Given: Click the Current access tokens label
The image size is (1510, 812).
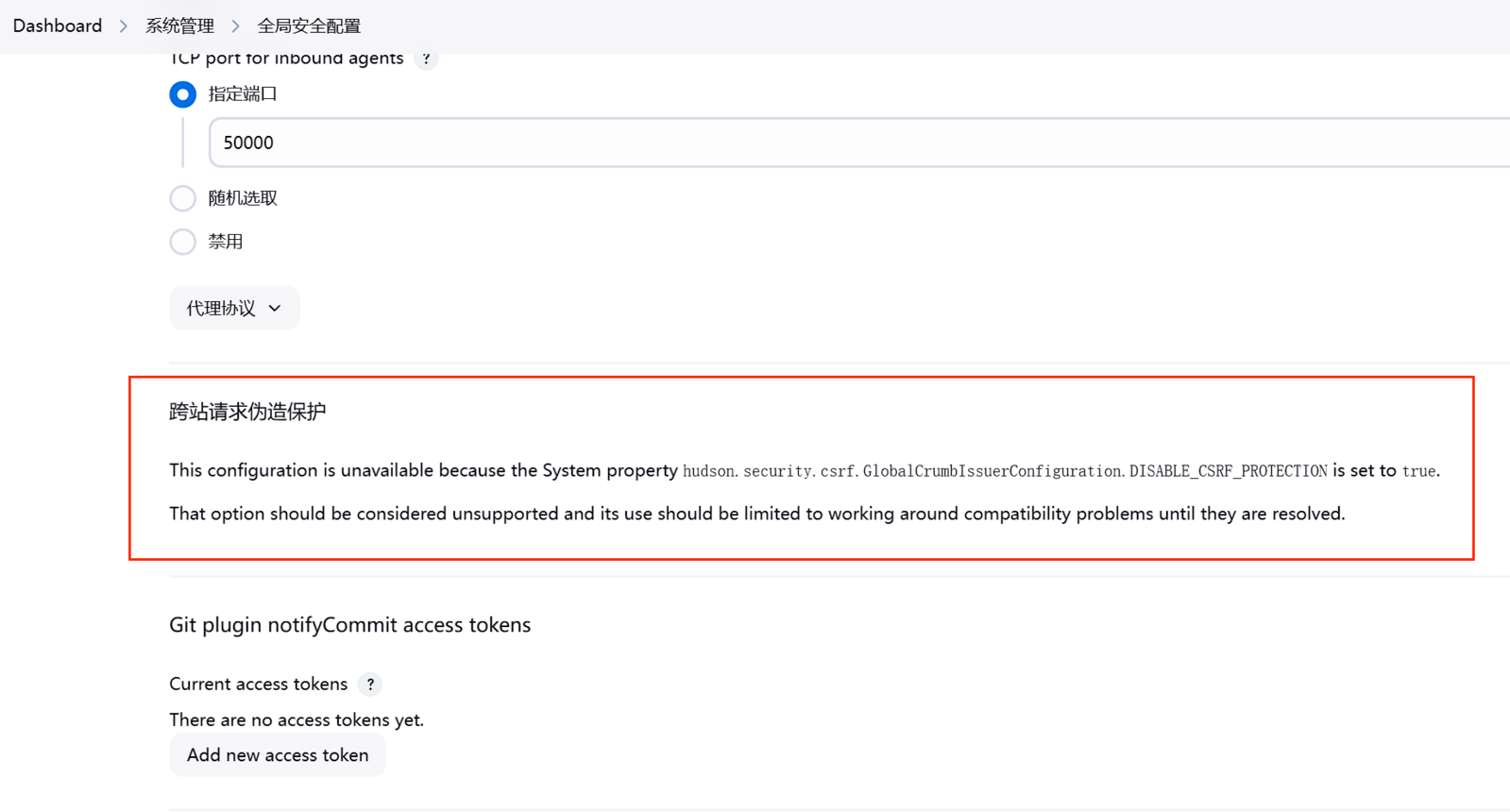Looking at the screenshot, I should pos(259,684).
